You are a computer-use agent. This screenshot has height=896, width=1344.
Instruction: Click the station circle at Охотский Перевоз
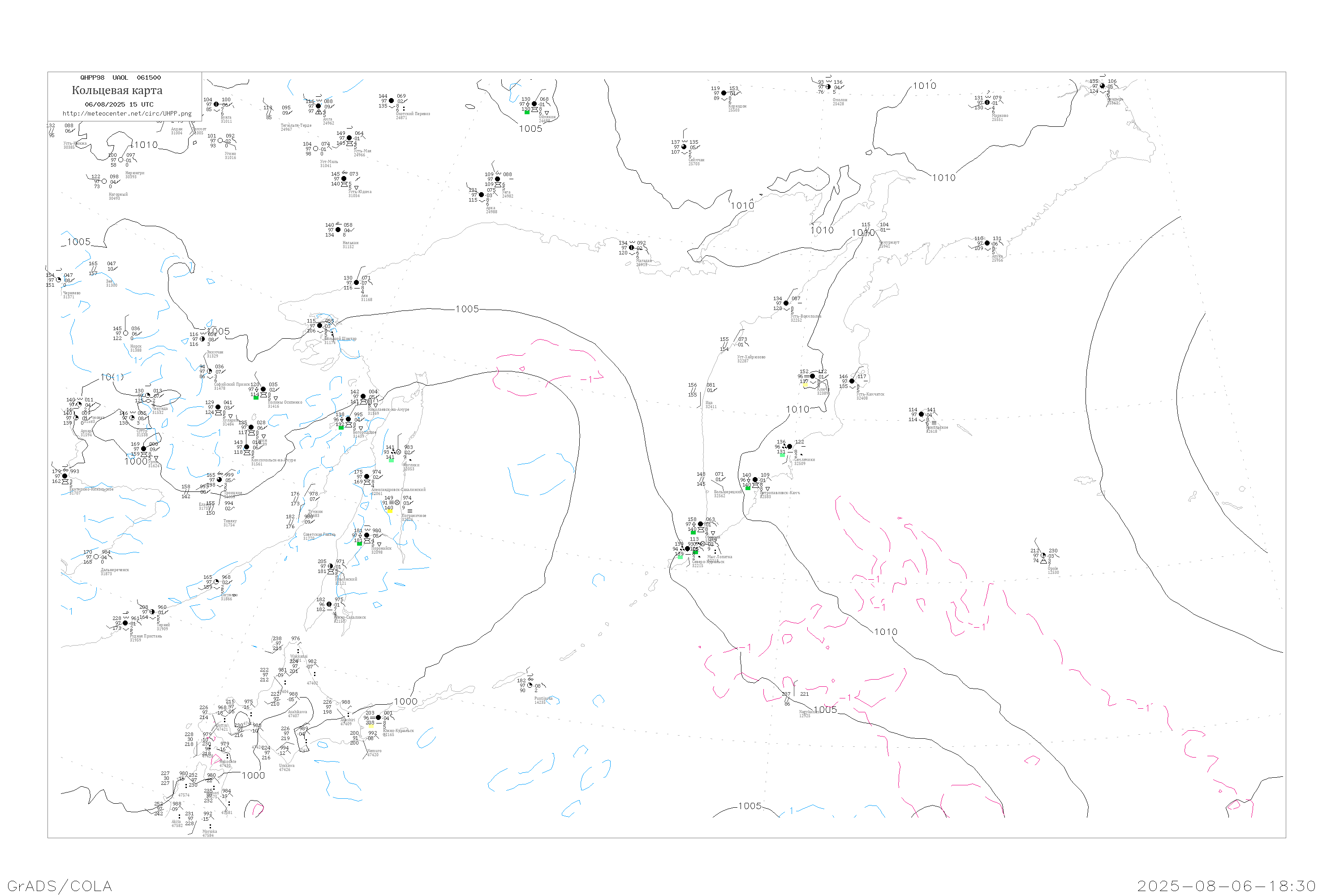tap(392, 100)
